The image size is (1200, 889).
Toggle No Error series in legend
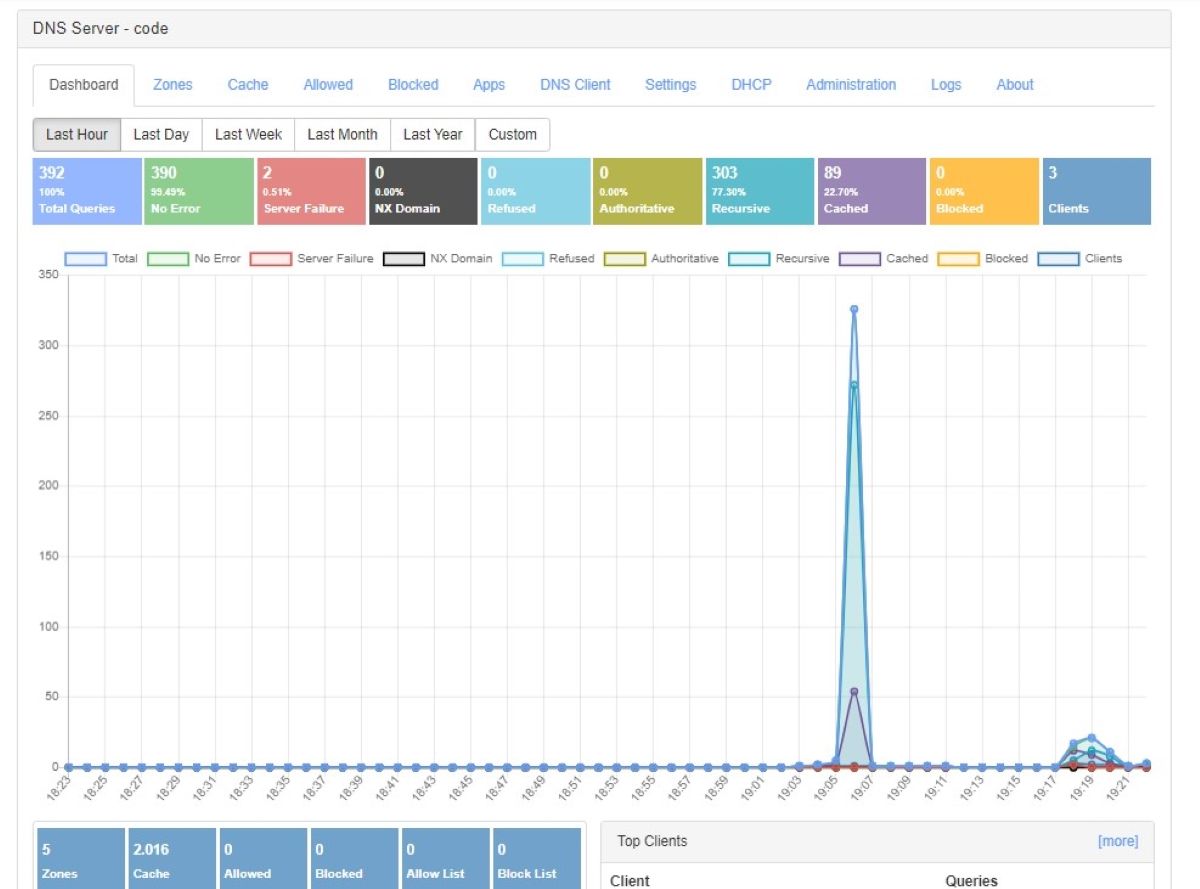pos(194,259)
